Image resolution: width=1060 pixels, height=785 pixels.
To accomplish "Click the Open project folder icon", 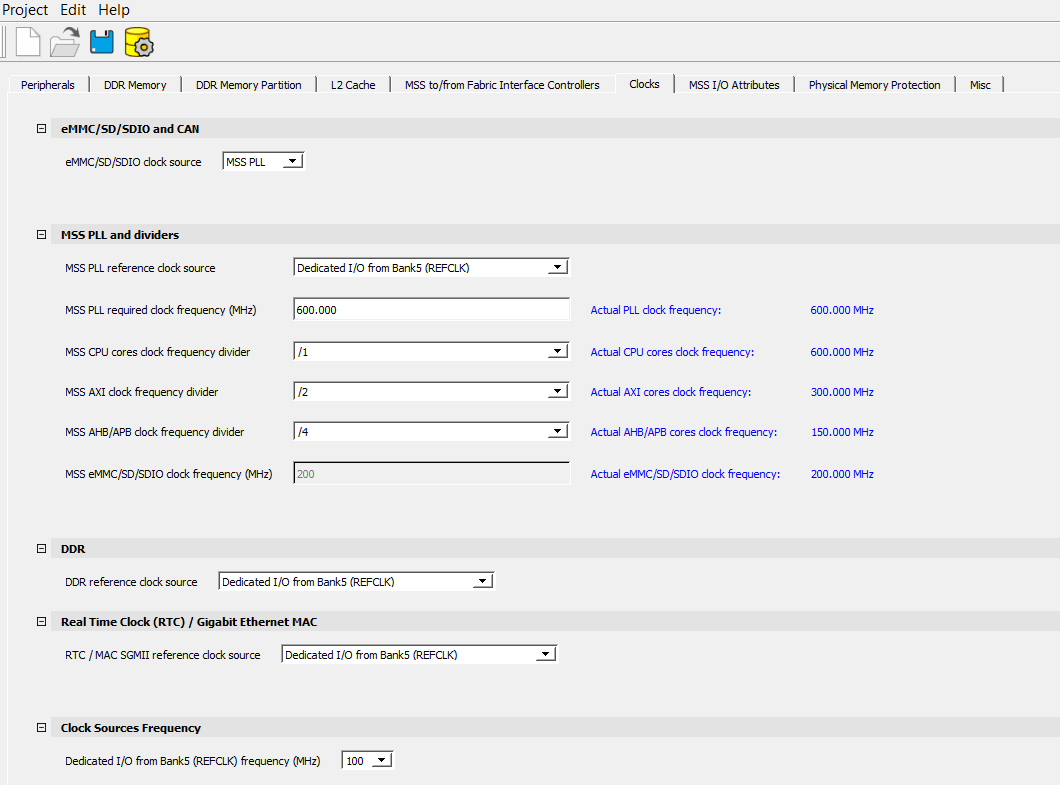I will pyautogui.click(x=65, y=43).
